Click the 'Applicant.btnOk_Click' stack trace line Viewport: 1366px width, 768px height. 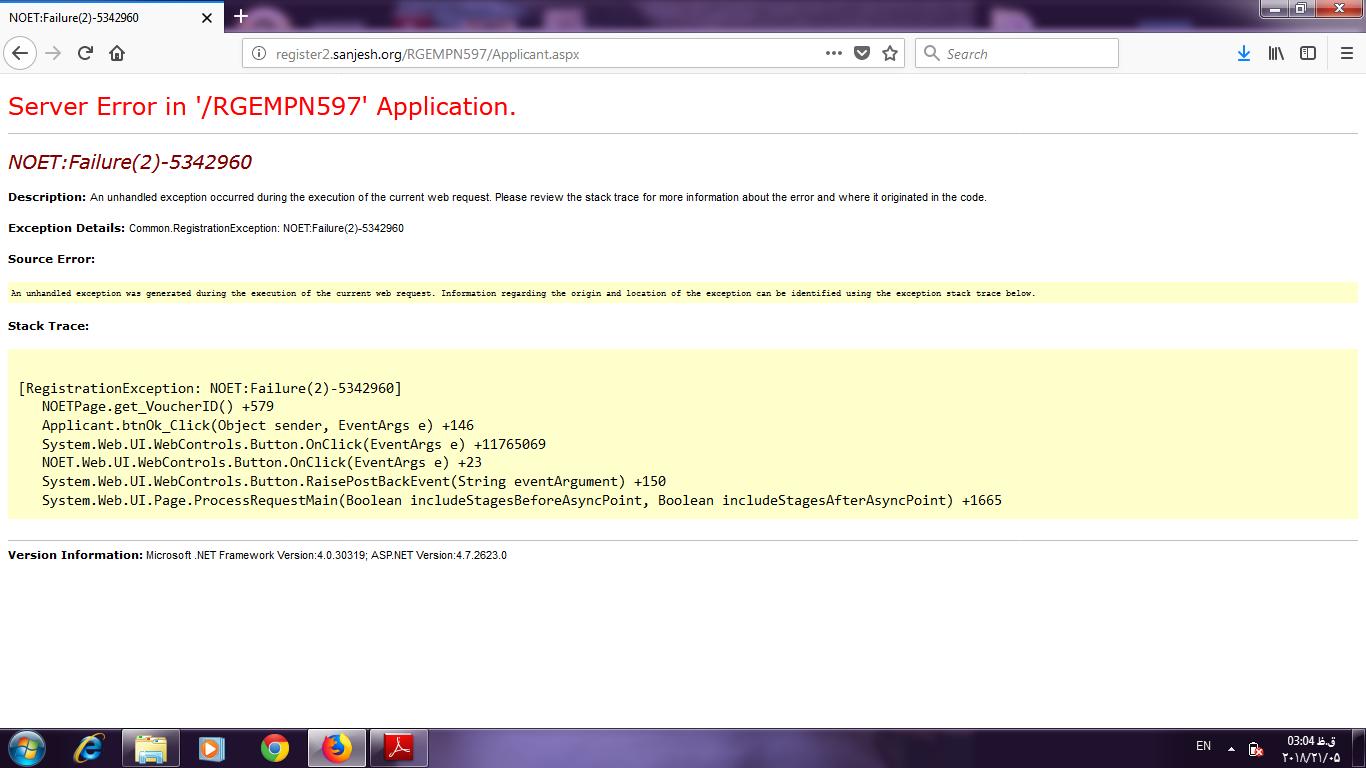(258, 426)
